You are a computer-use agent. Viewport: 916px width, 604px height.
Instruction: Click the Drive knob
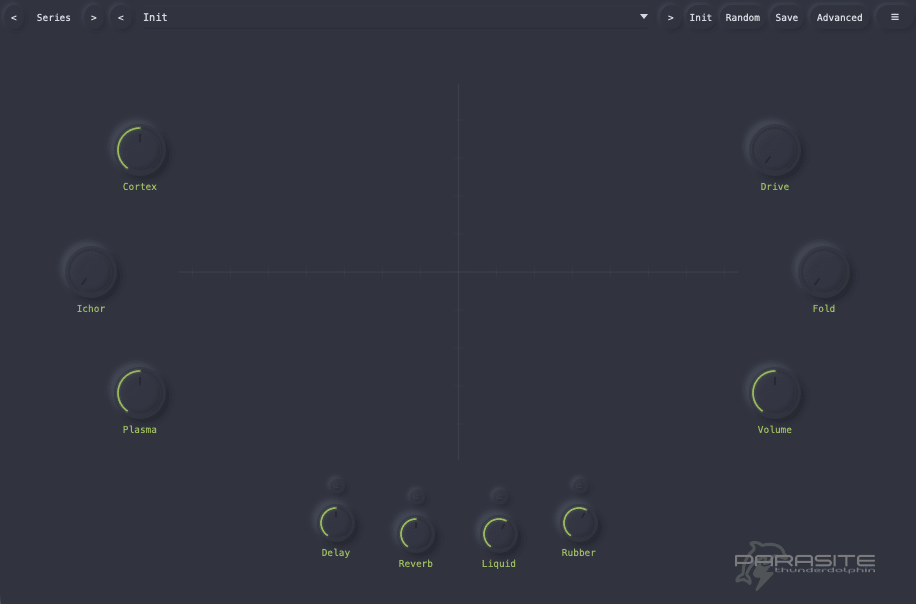coord(774,148)
